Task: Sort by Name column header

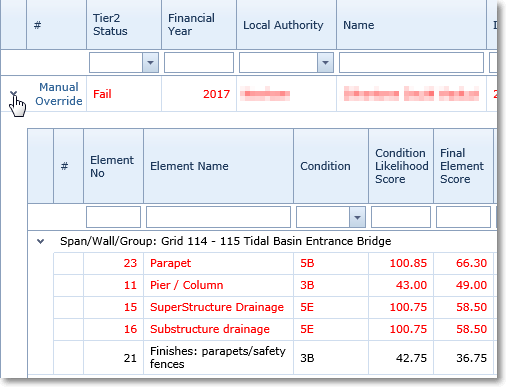Action: (411, 25)
